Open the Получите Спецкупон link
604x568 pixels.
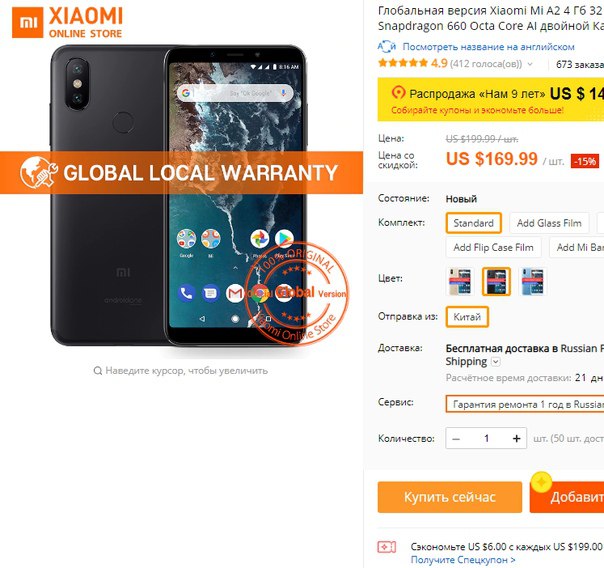(x=463, y=560)
